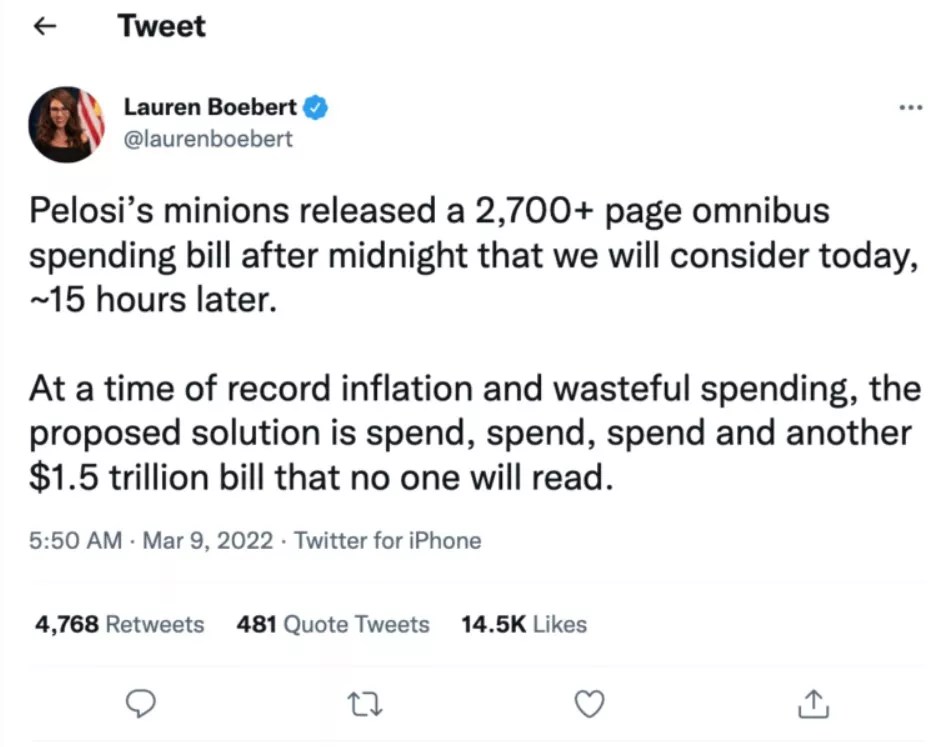Click the 5:50 AM time text
Viewport: 952px width, 747px height.
pos(76,541)
